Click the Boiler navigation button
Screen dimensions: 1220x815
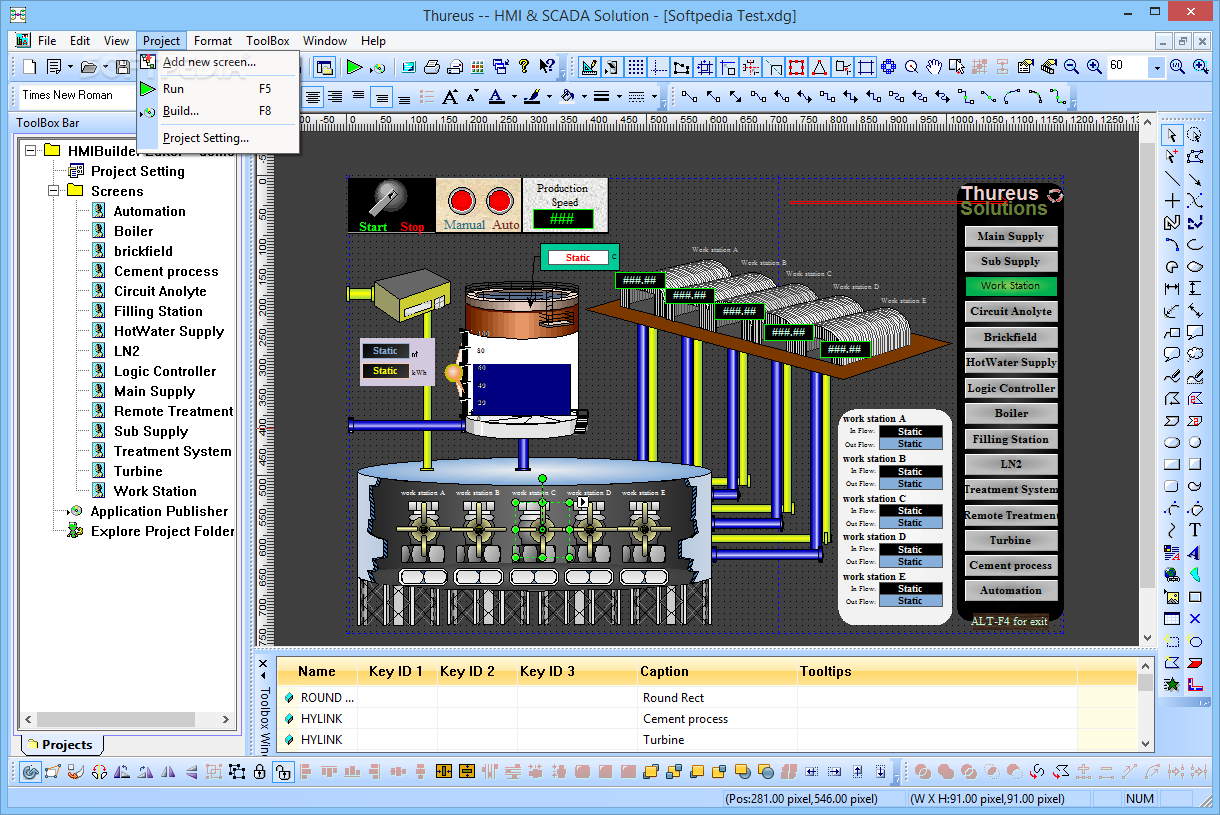pos(1010,413)
